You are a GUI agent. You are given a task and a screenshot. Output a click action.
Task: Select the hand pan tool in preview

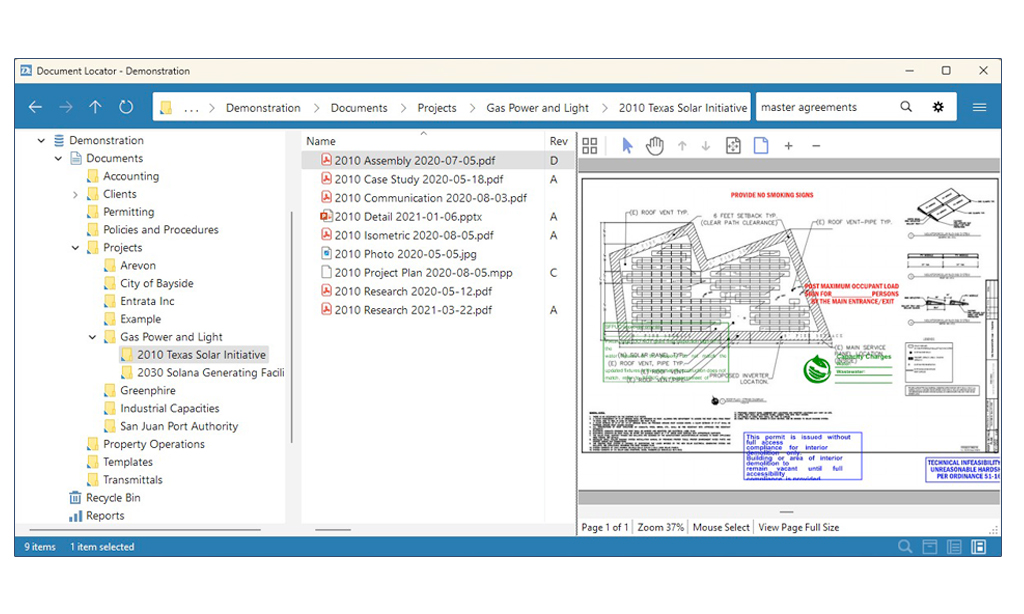[654, 146]
